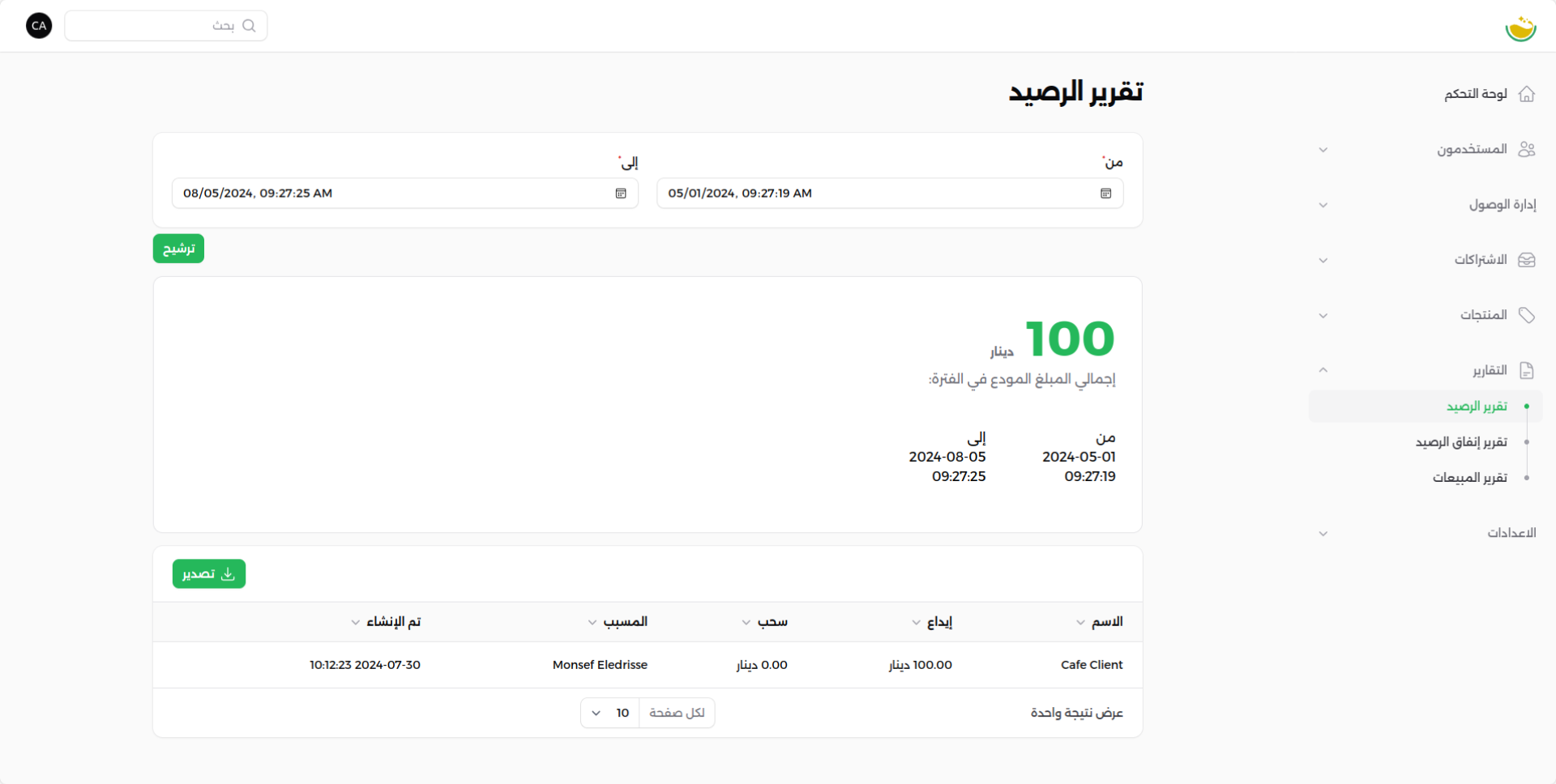The height and width of the screenshot is (784, 1556).
Task: Collapse the التقارير menu chevron
Action: 1323,370
